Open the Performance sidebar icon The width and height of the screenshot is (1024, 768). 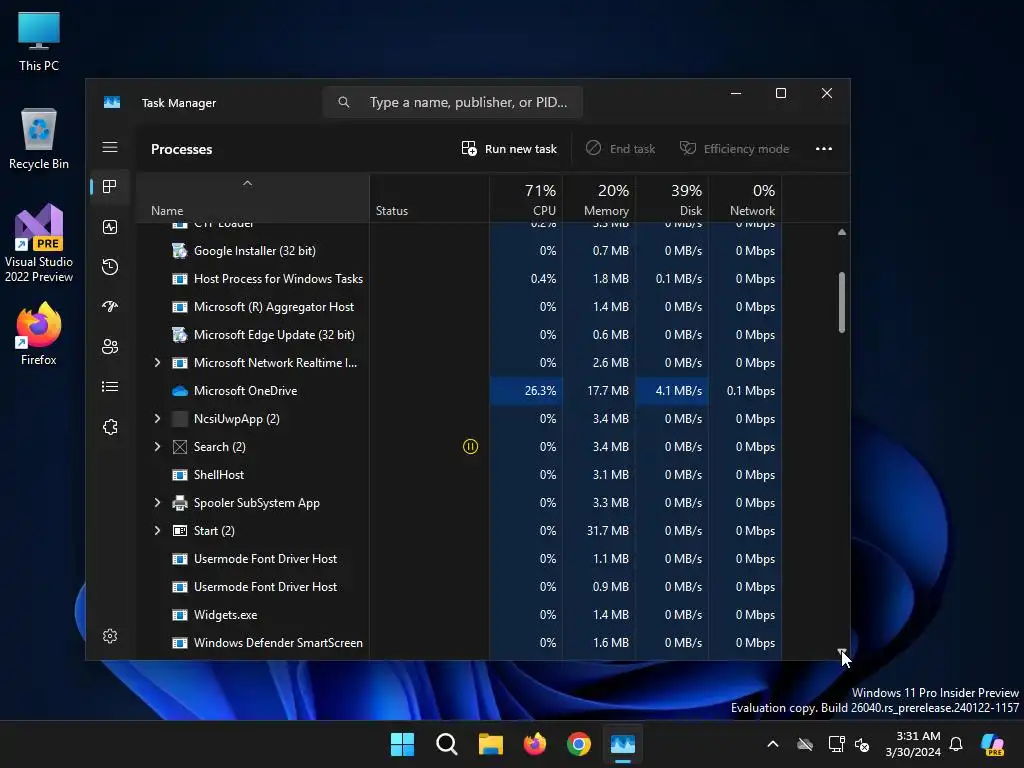[110, 227]
